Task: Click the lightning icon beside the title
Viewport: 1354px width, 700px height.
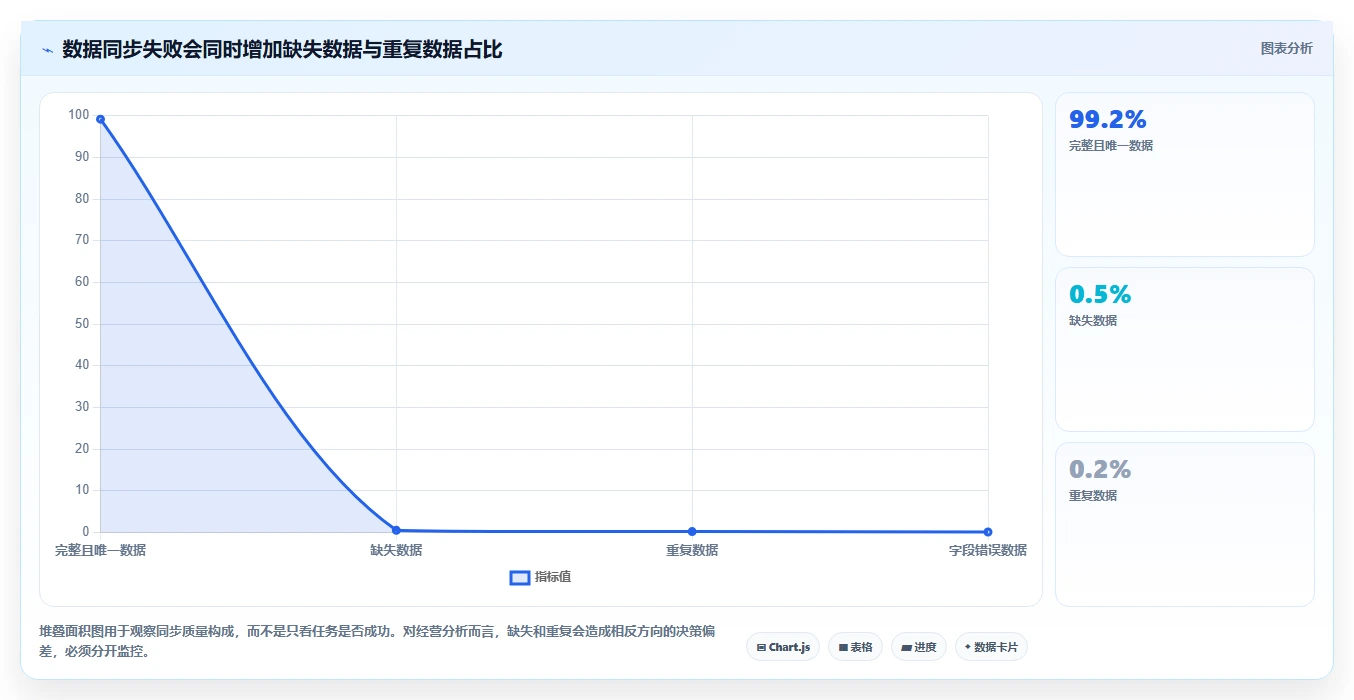Action: (47, 50)
